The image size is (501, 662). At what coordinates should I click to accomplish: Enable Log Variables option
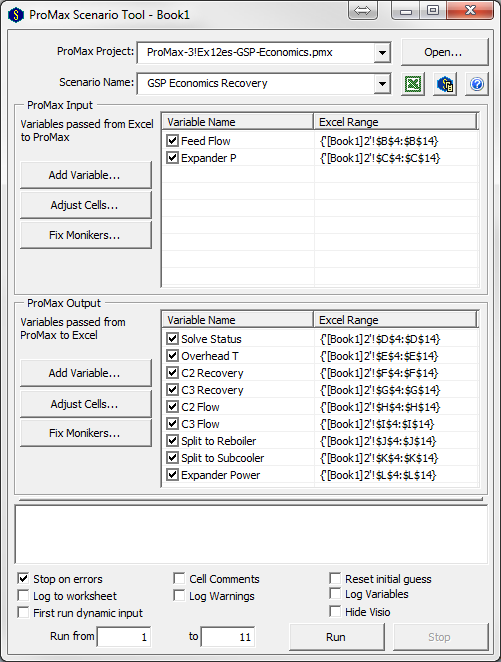click(335, 594)
